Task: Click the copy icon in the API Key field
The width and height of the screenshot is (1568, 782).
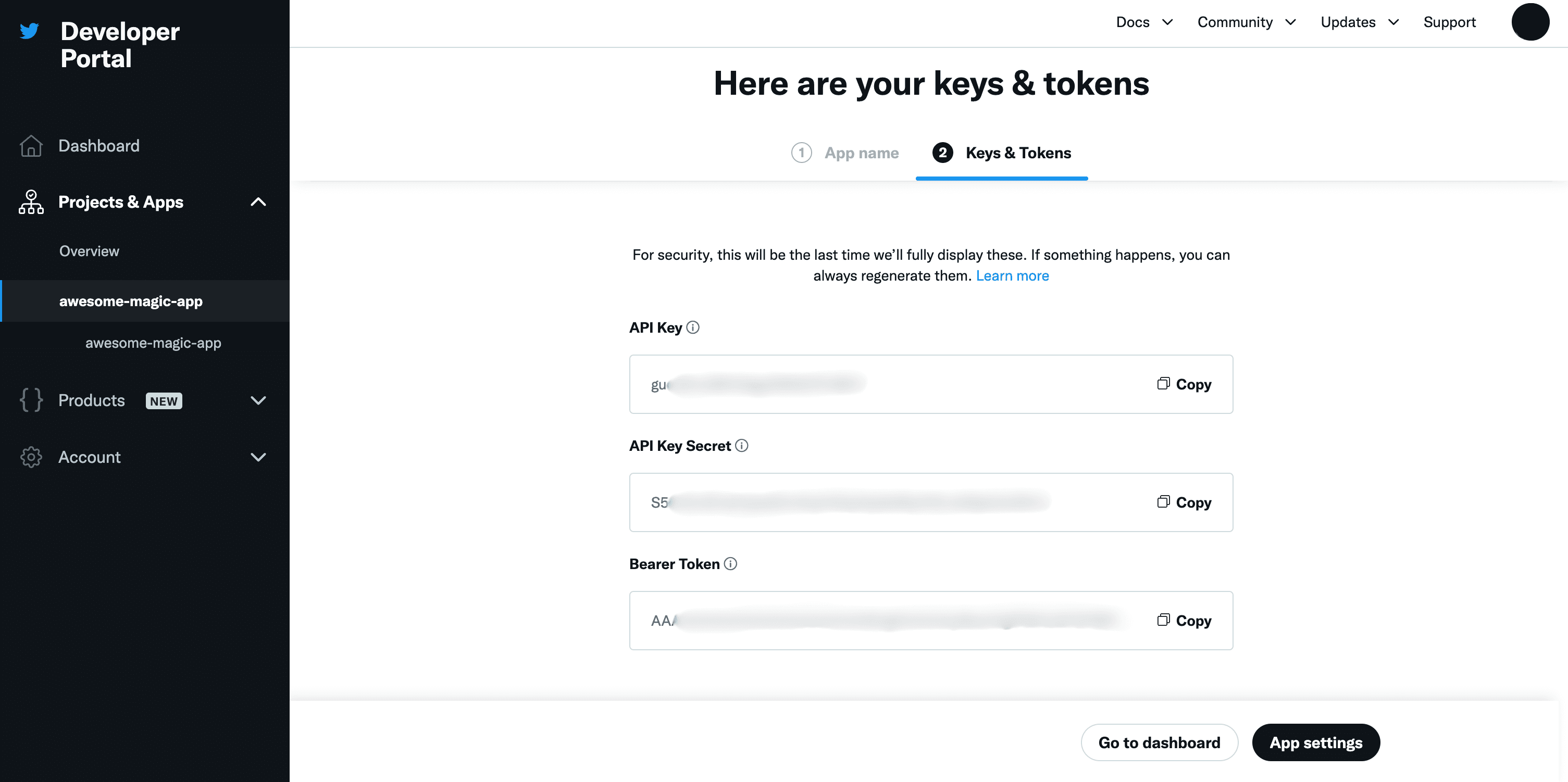Action: (1163, 383)
